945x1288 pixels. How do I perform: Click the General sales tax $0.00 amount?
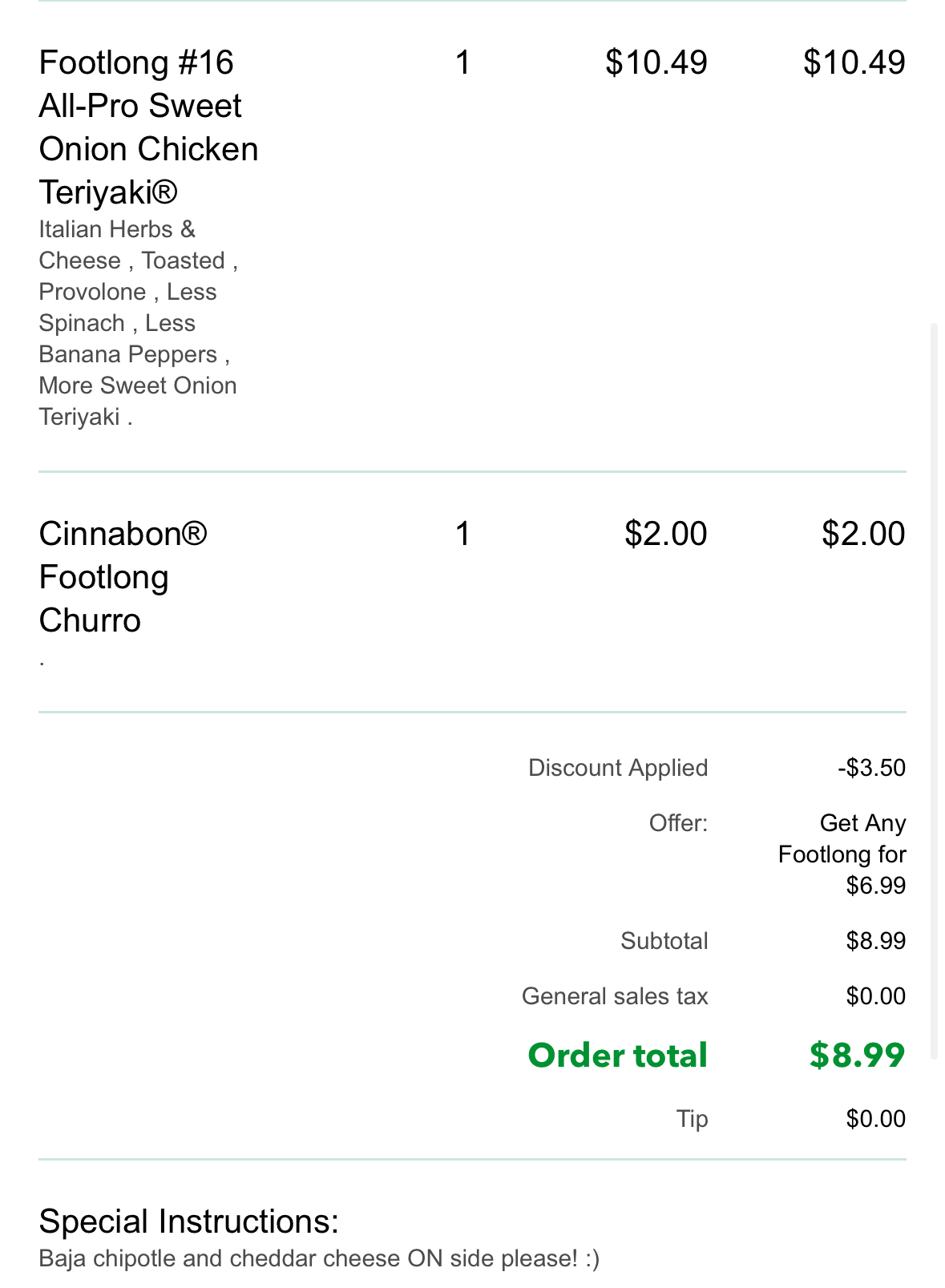click(x=875, y=996)
